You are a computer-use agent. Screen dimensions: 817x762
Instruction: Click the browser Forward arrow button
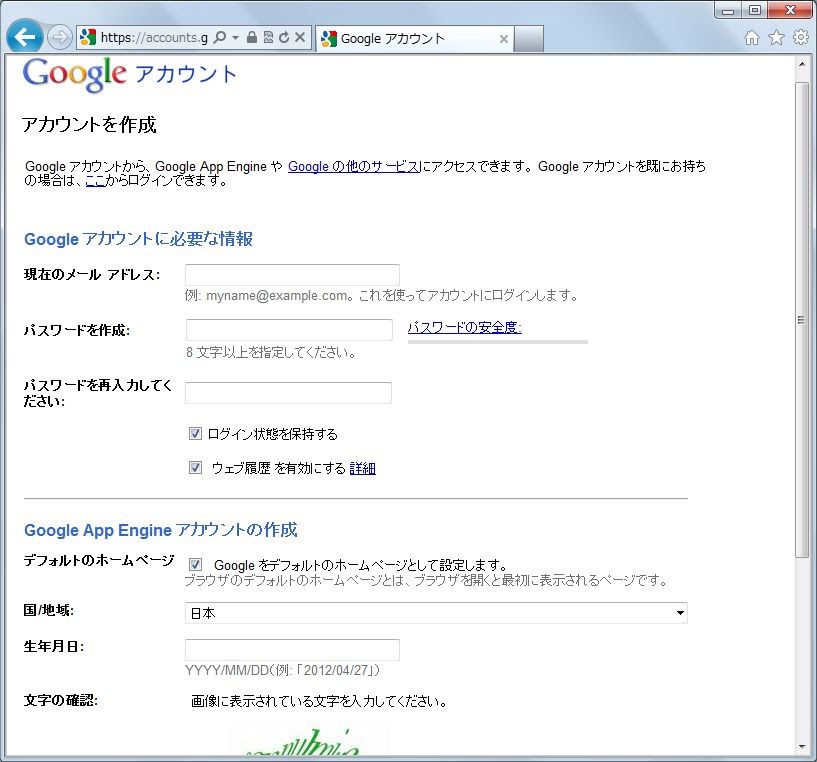point(59,38)
